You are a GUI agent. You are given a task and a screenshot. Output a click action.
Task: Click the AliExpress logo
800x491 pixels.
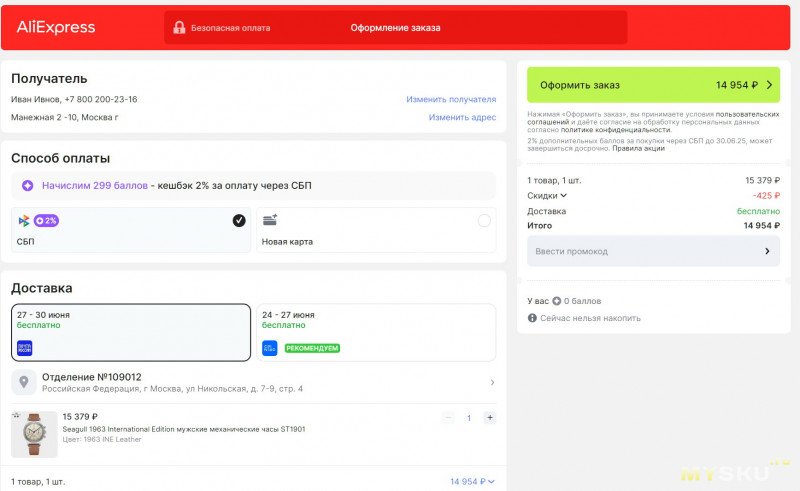[x=56, y=27]
